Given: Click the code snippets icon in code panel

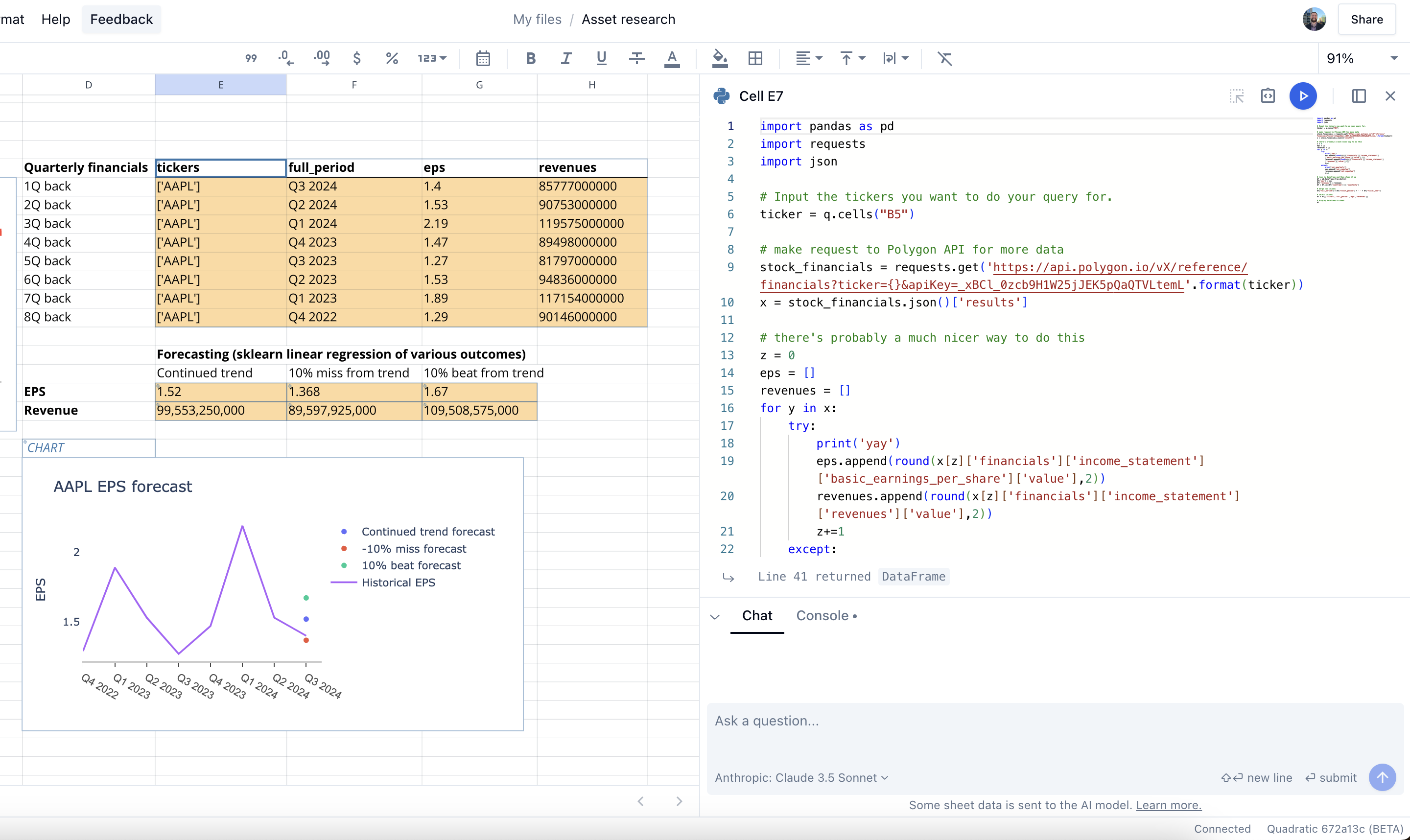Looking at the screenshot, I should point(1268,96).
